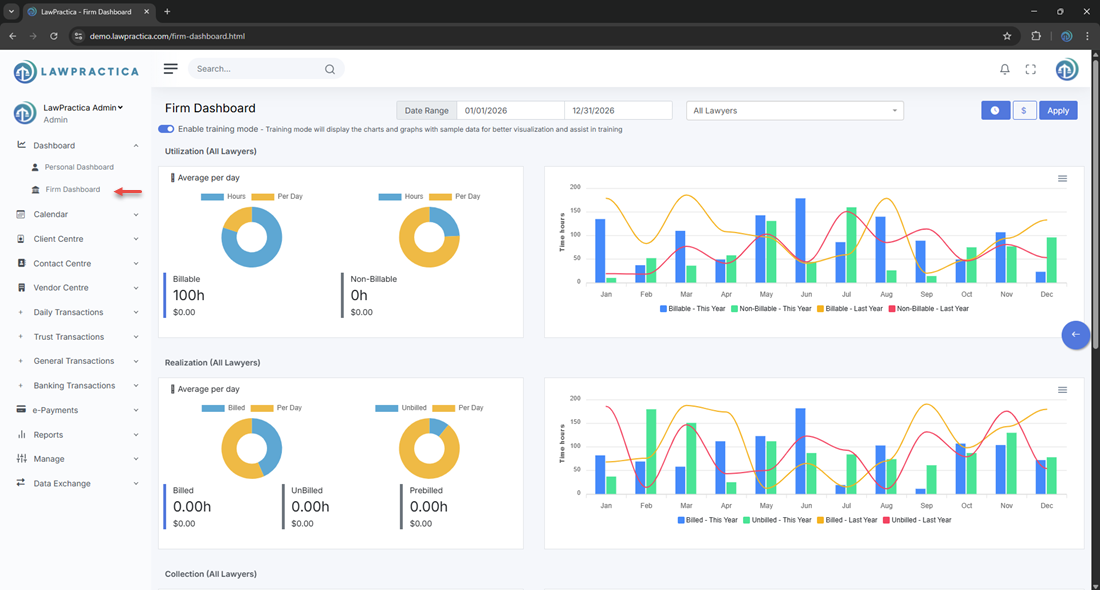Open Personal Dashboard in the sidebar

pos(79,167)
